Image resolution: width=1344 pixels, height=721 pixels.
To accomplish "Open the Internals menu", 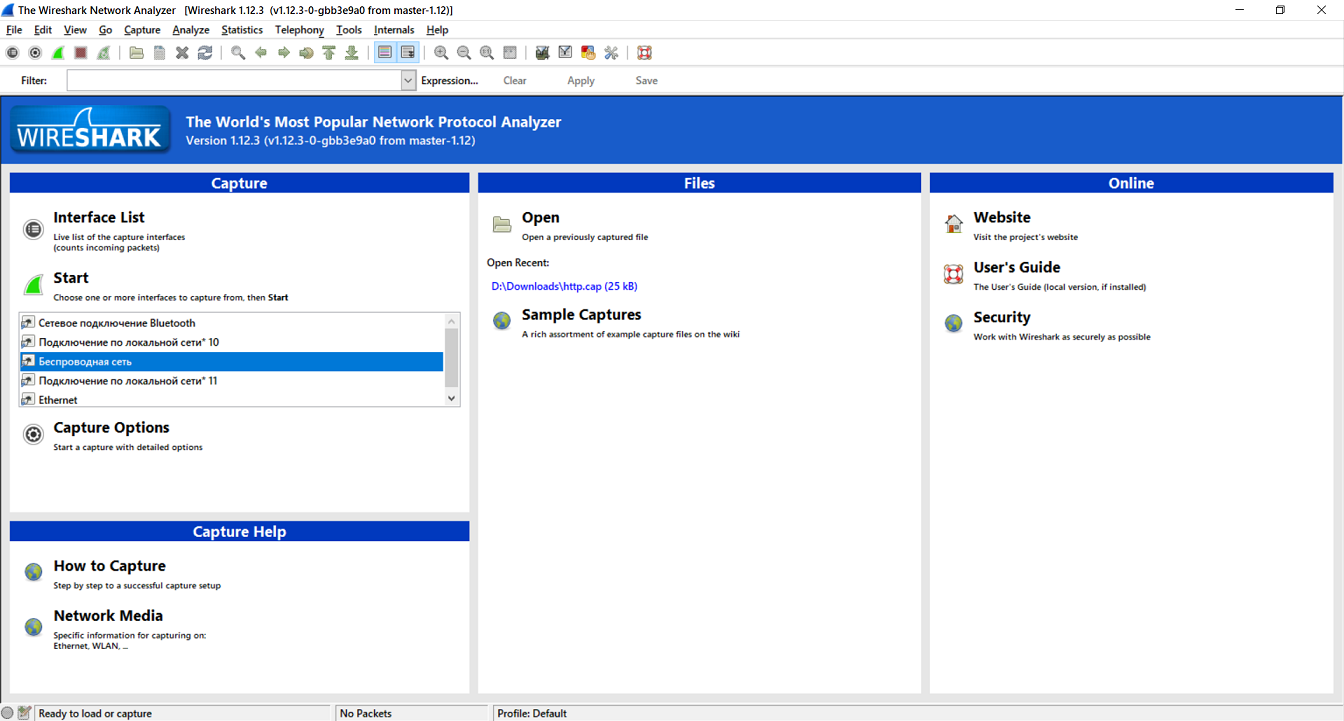I will point(394,30).
